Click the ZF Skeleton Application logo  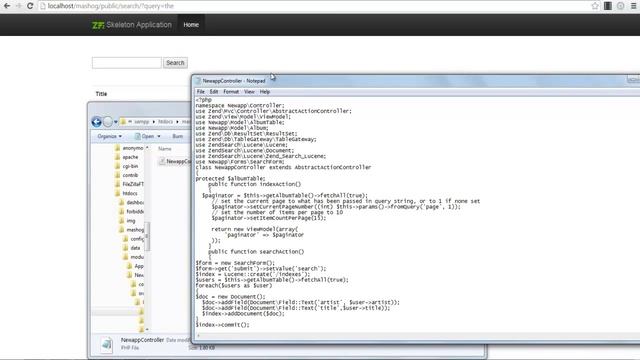coord(132,25)
